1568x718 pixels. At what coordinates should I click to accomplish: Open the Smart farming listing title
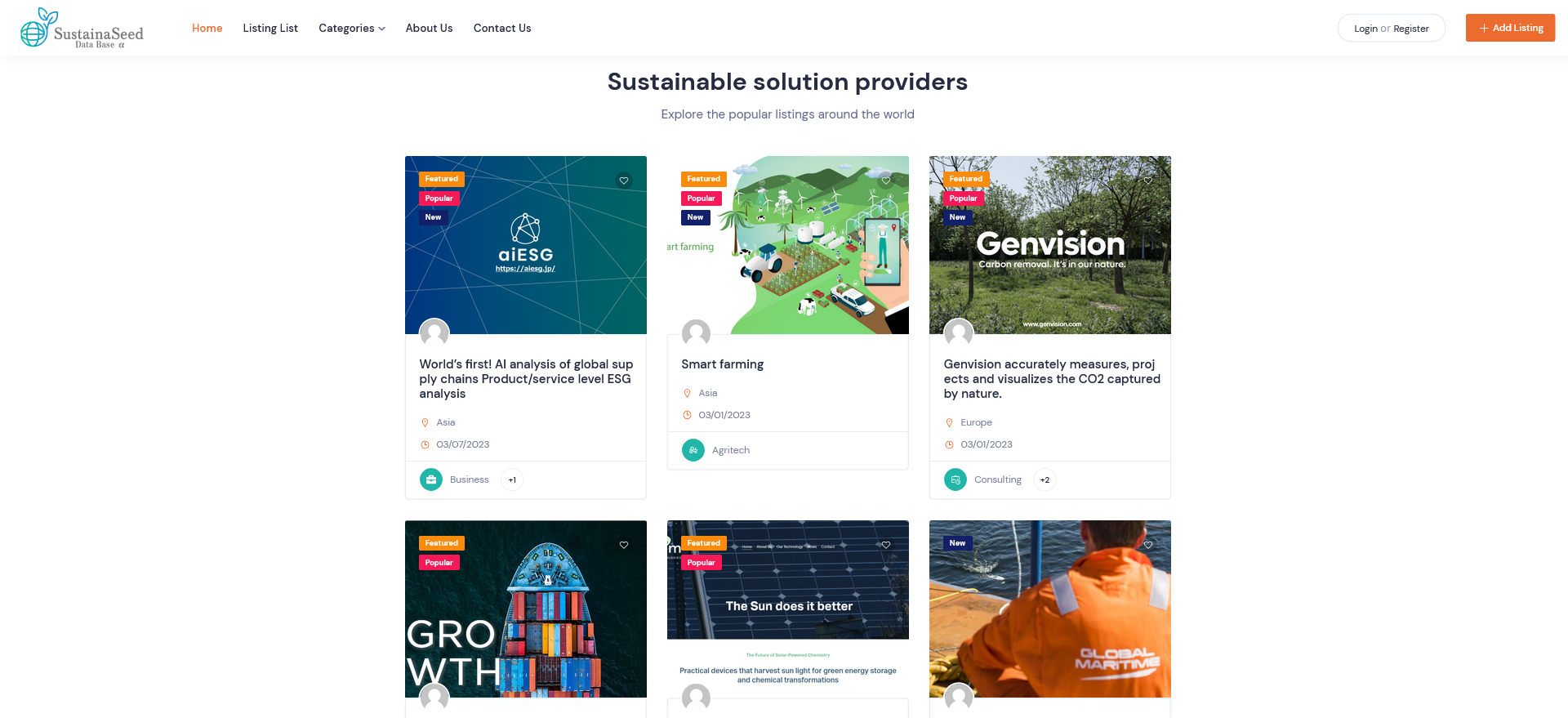click(x=723, y=364)
